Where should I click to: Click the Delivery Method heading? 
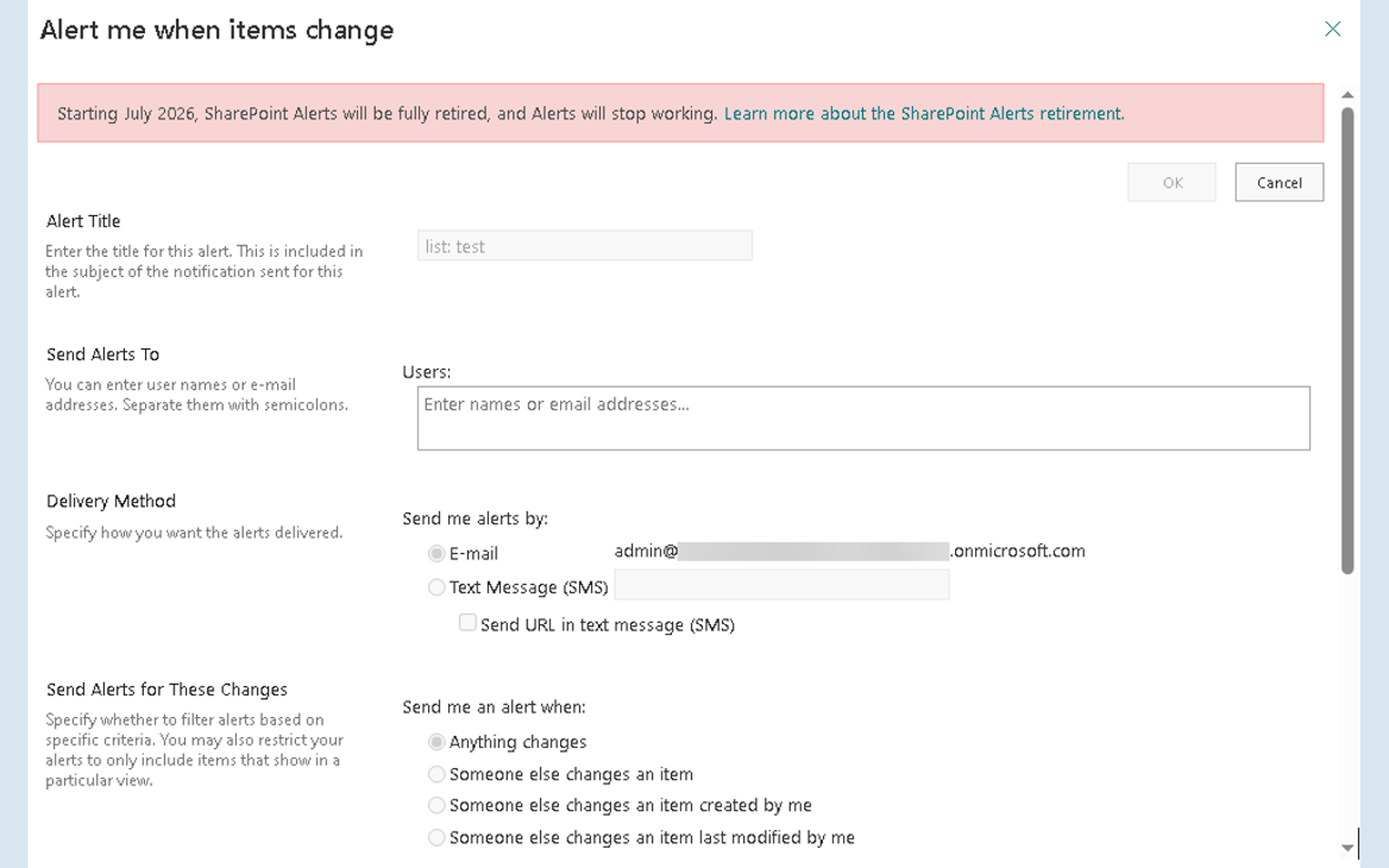tap(111, 501)
